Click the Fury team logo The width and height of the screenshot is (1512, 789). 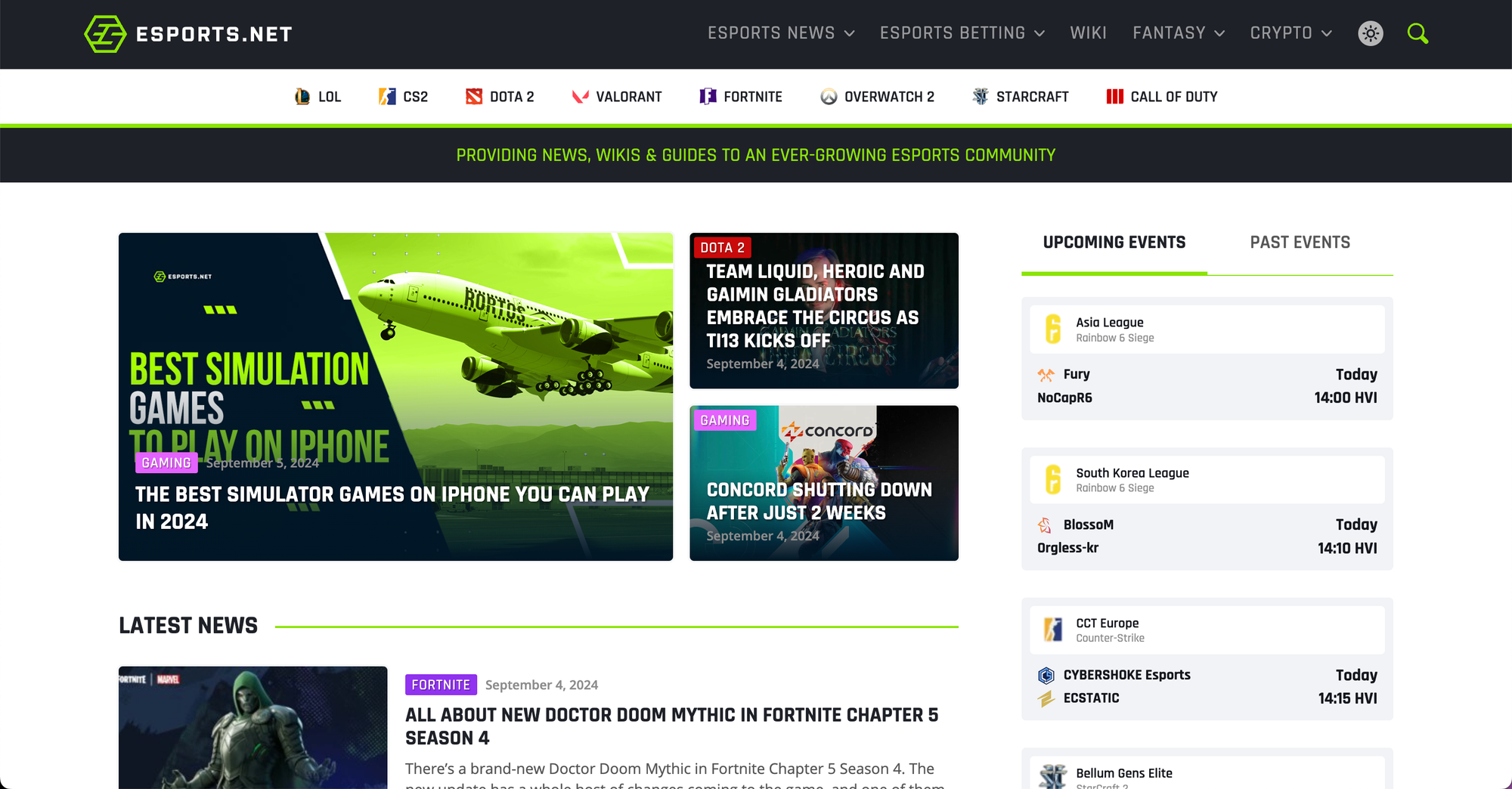click(1046, 375)
